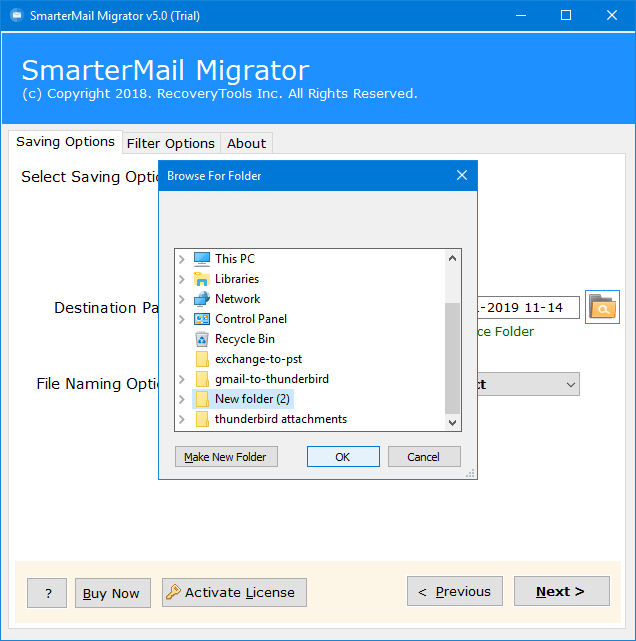Confirm folder selection with OK
This screenshot has width=636, height=641.
(x=343, y=457)
